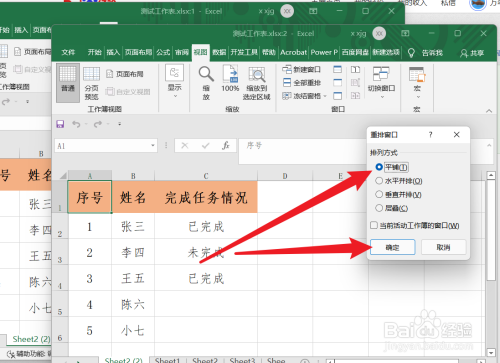Click vertical scrollbar down arrow

click(490, 352)
